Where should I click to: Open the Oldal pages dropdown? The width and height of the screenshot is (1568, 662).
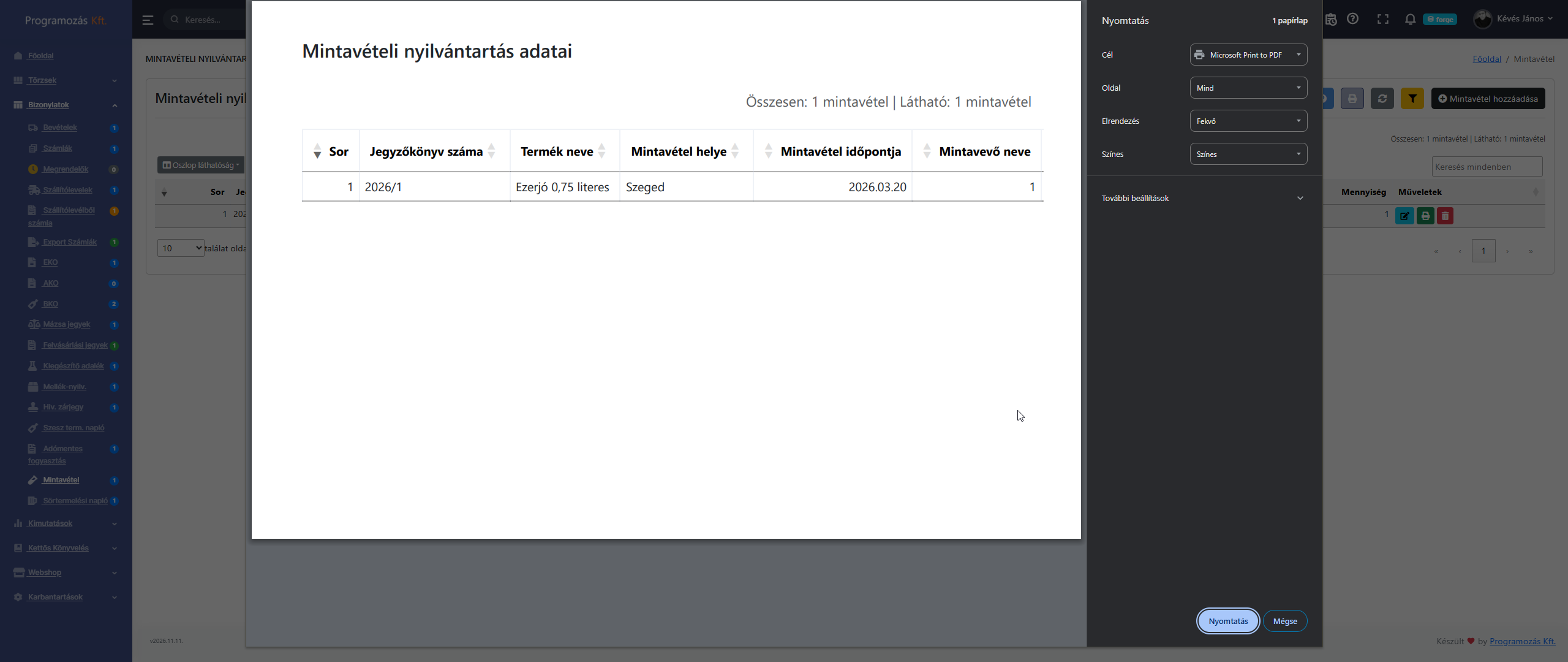1248,88
